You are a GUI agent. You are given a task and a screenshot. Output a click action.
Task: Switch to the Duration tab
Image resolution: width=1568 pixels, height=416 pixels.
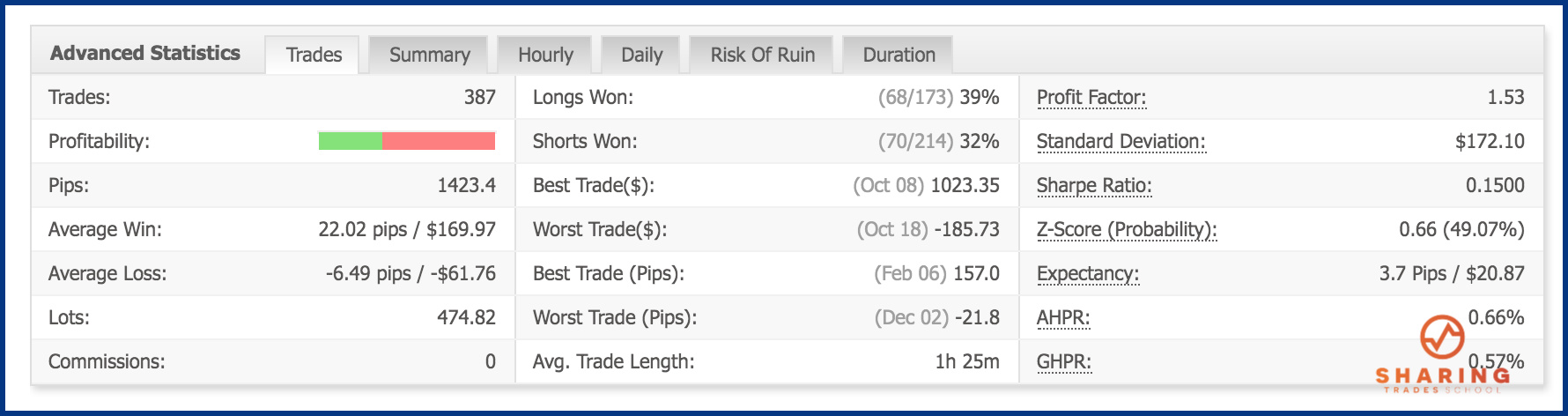coord(899,55)
